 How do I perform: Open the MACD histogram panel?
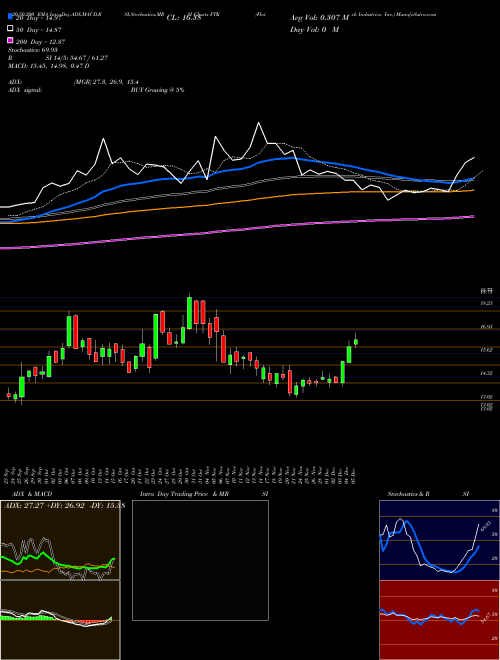(x=60, y=620)
